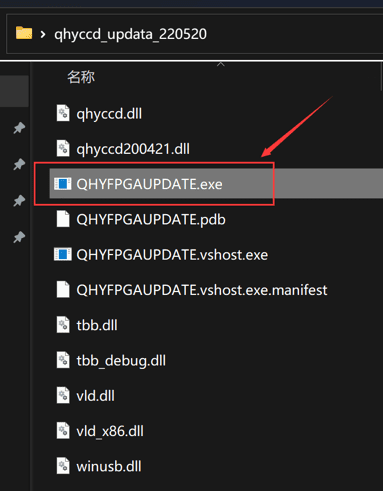Viewport: 383px width, 491px height.
Task: Select the tbb_debug.dll file name
Action: click(x=121, y=361)
